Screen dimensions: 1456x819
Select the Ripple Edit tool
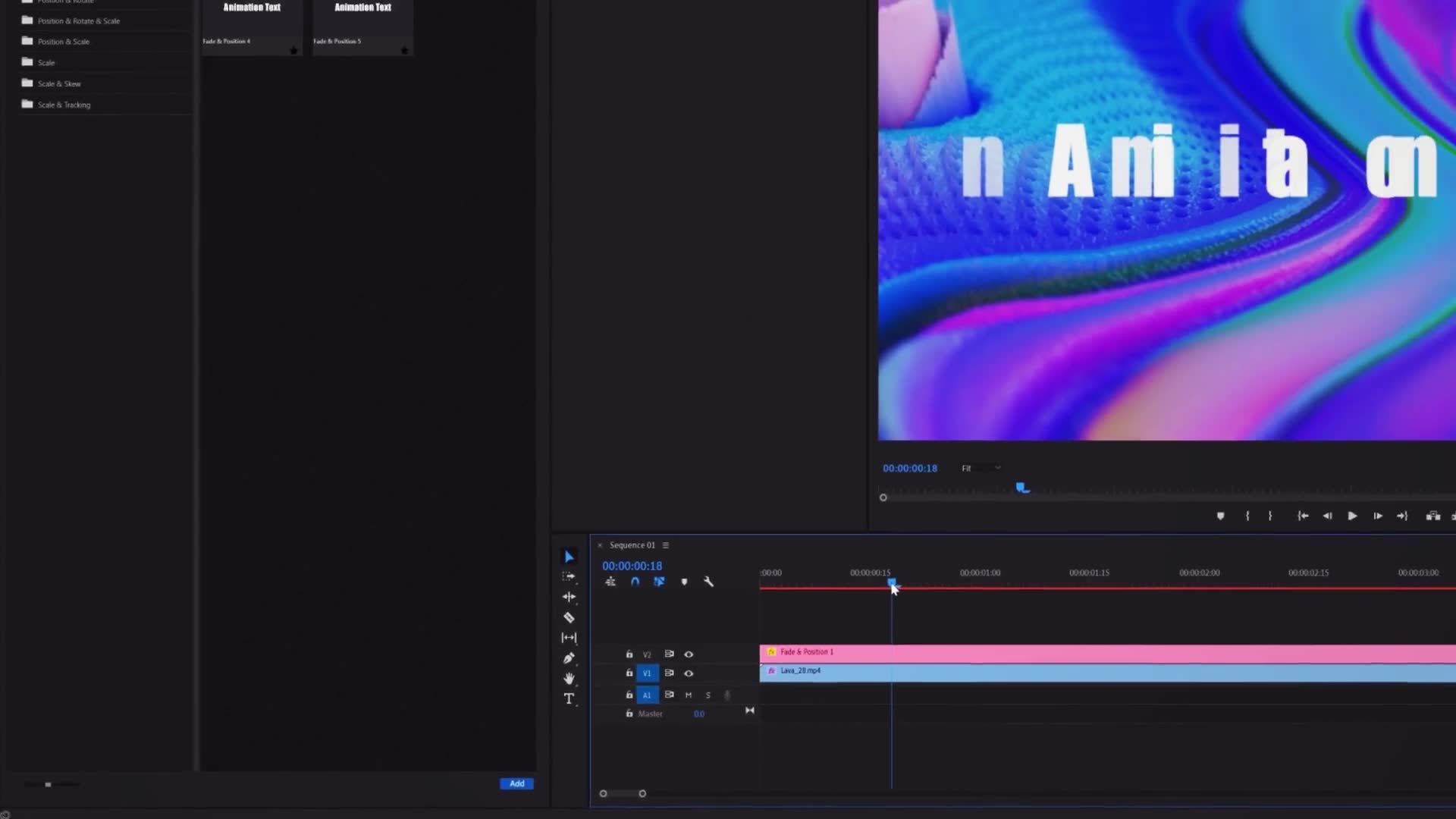click(x=569, y=598)
